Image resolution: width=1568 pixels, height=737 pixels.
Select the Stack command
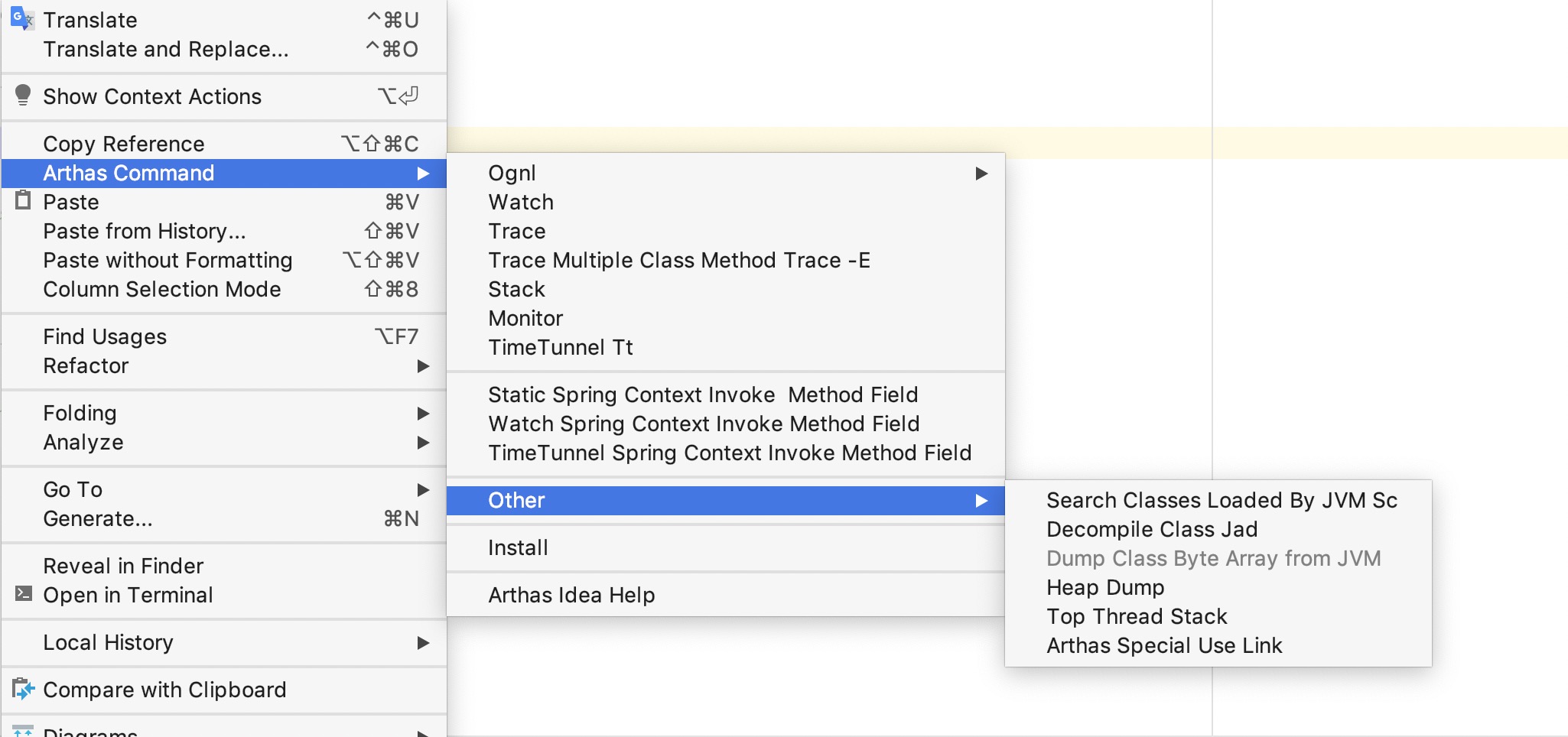point(725,289)
